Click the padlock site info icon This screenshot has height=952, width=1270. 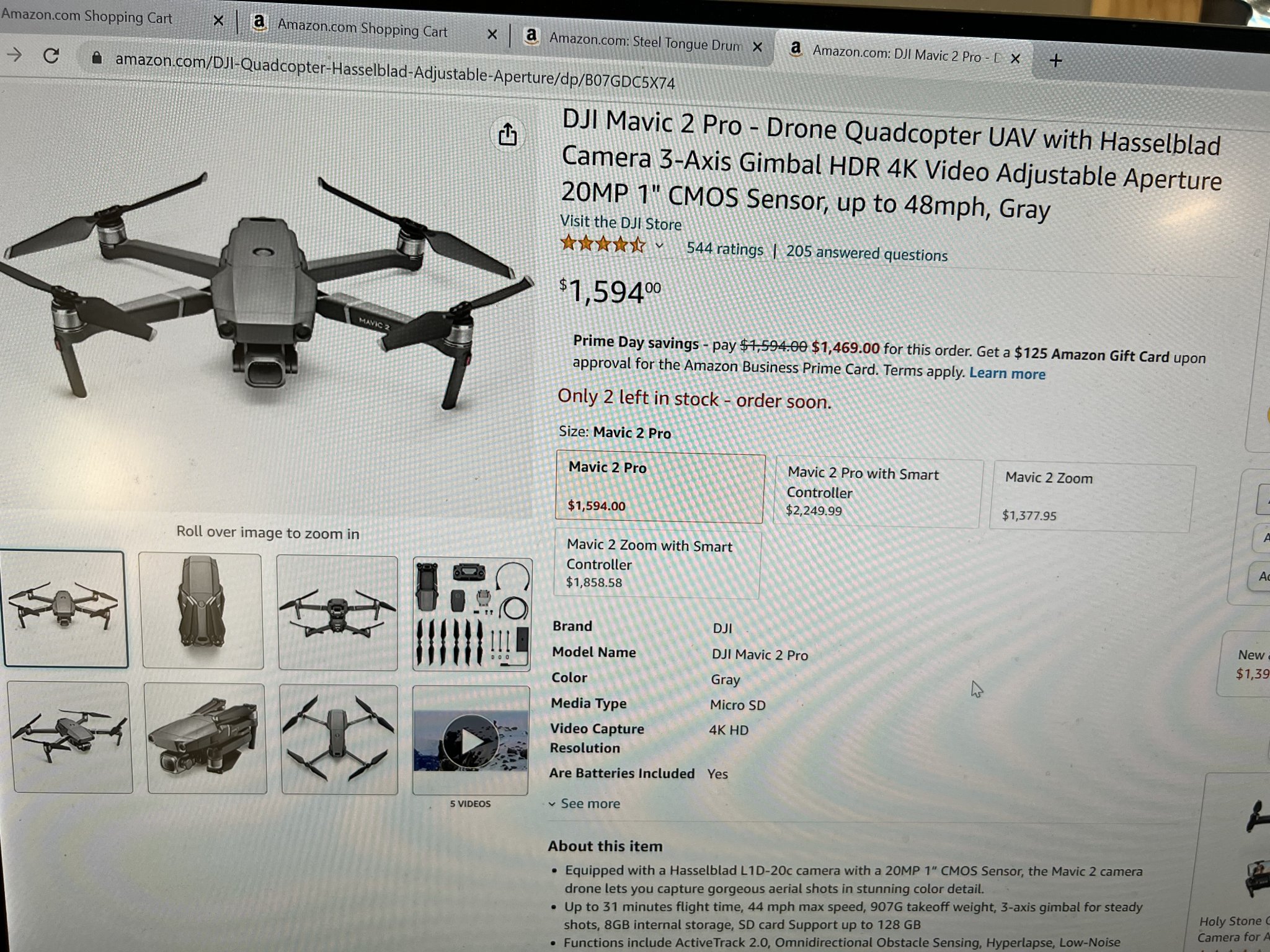(x=96, y=58)
